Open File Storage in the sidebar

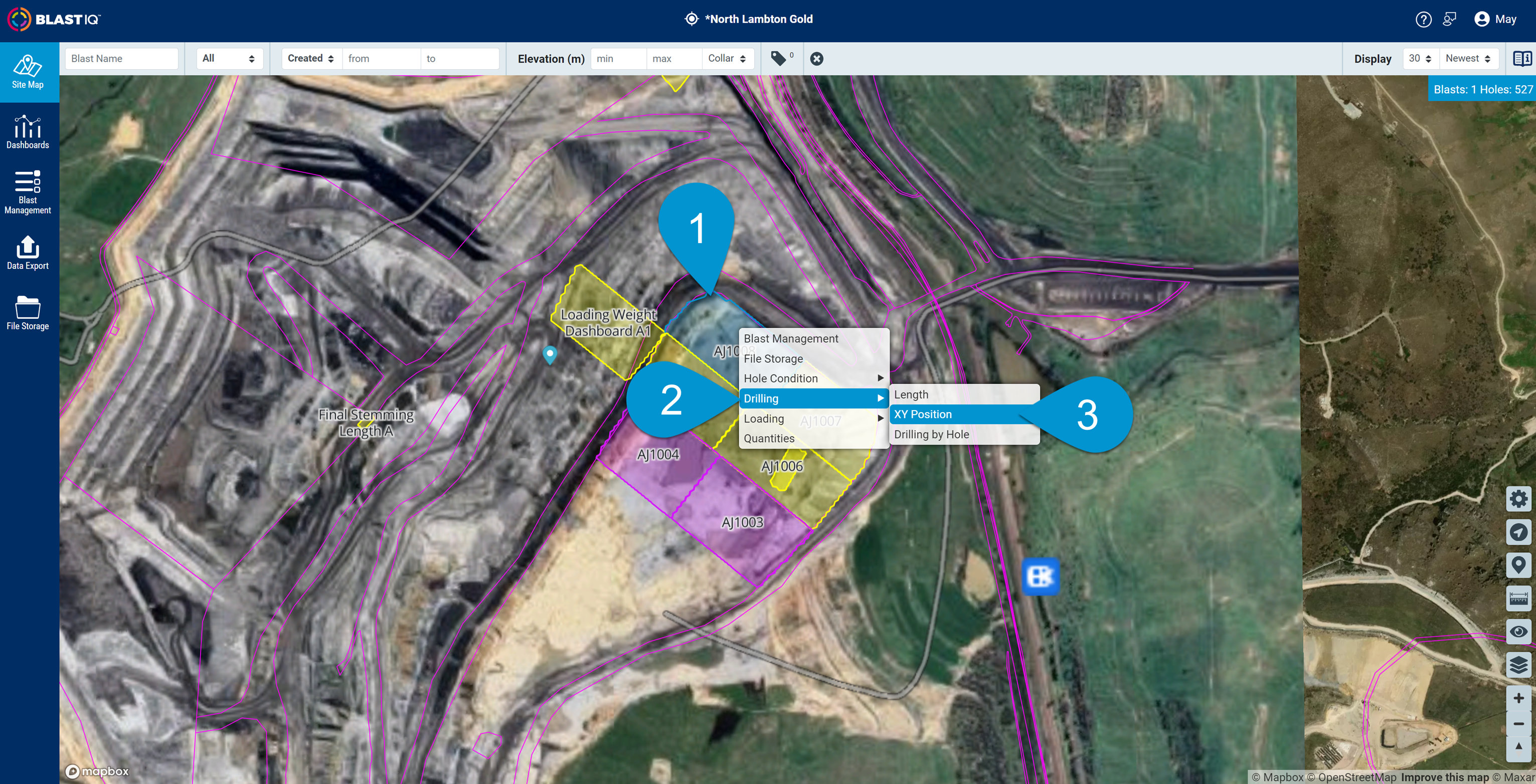coord(28,313)
